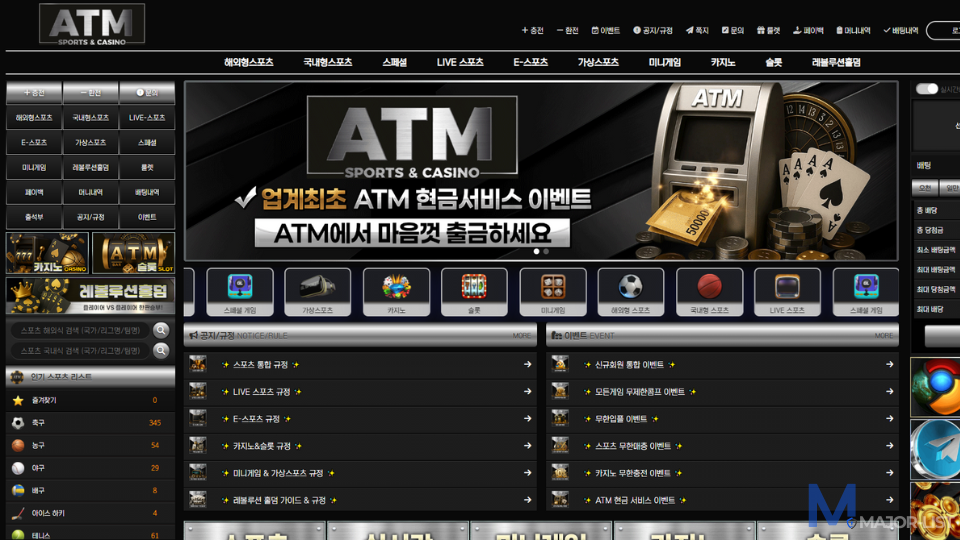The height and width of the screenshot is (540, 960).
Task: Open 머니내역 in top bar
Action: pos(853,30)
